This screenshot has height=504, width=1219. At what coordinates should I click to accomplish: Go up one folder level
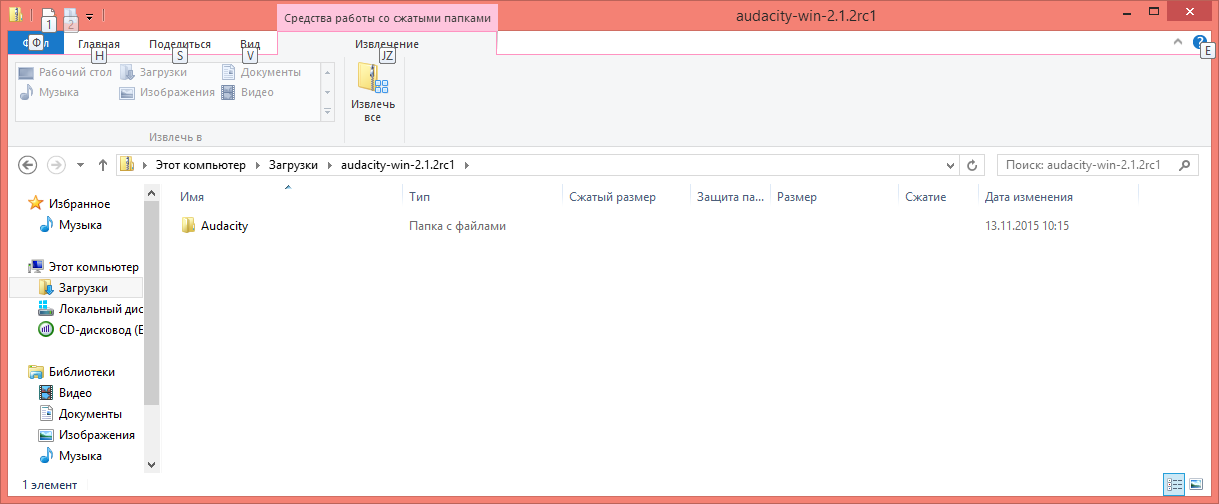[102, 165]
